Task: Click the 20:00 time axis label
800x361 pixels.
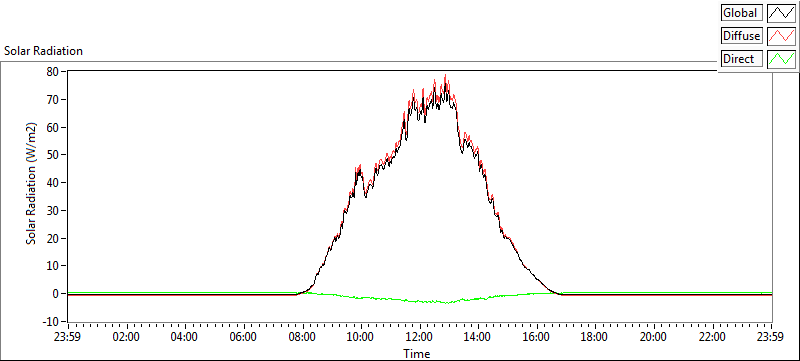Action: click(x=654, y=337)
